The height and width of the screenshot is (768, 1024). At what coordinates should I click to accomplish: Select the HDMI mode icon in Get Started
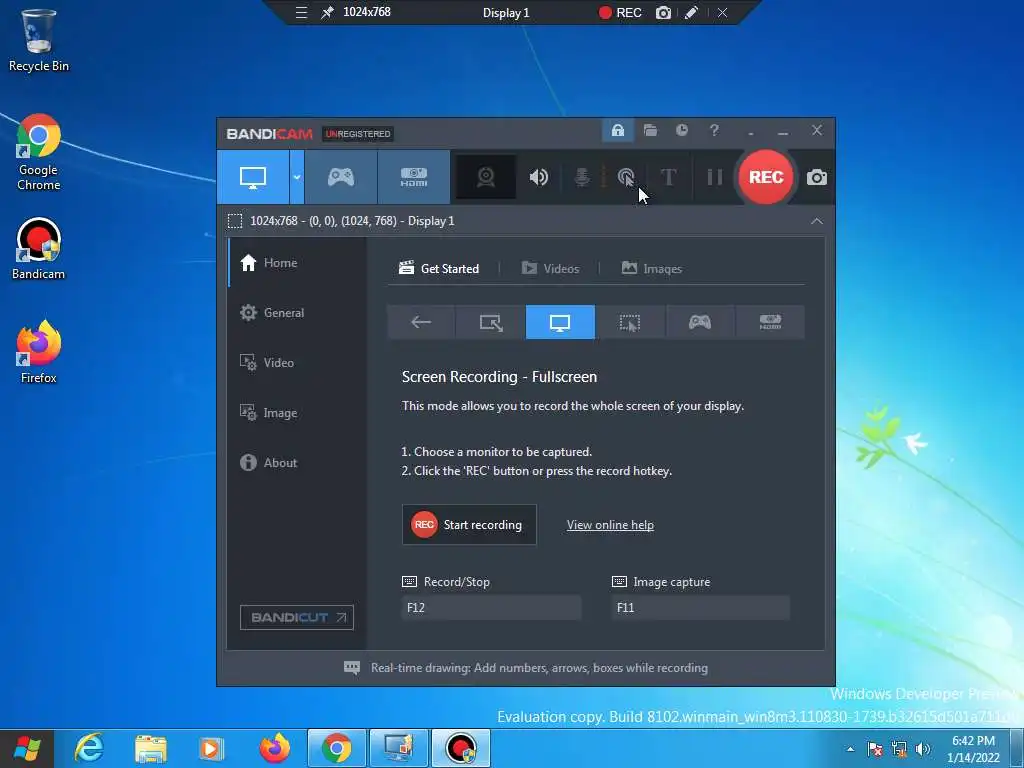pos(770,322)
